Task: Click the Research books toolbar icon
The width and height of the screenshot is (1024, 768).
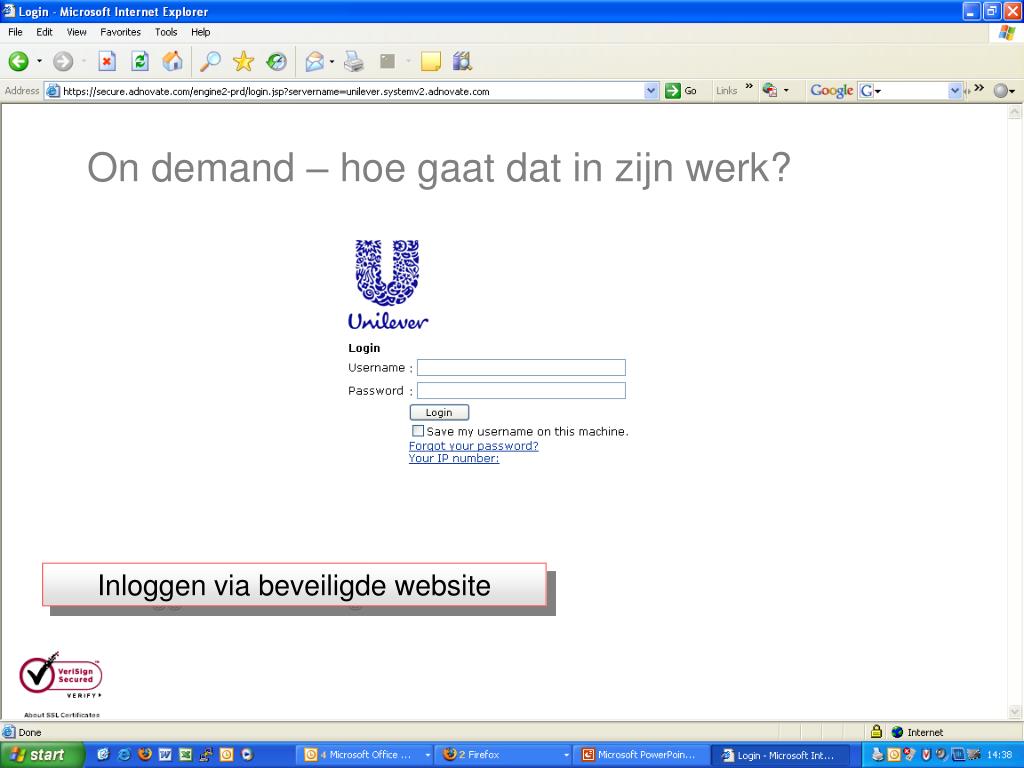Action: (462, 61)
